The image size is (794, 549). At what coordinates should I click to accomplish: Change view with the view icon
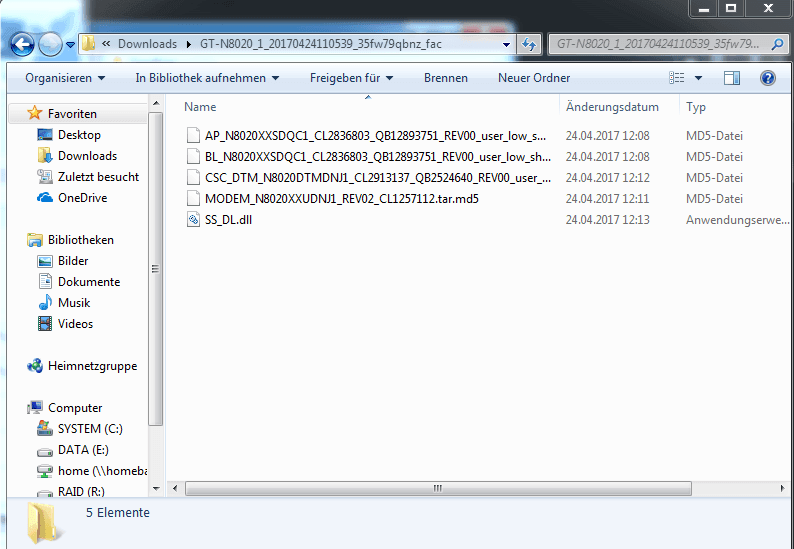[x=677, y=78]
